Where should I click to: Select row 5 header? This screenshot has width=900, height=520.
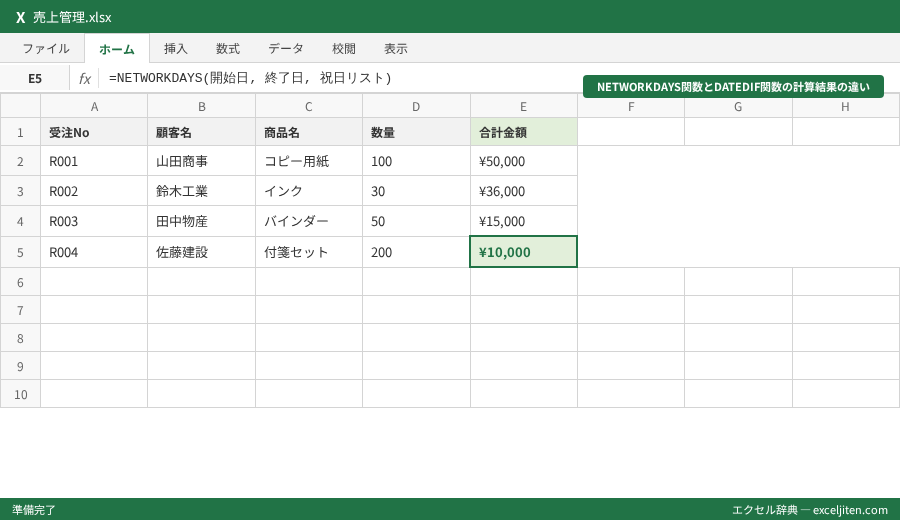tap(20, 252)
